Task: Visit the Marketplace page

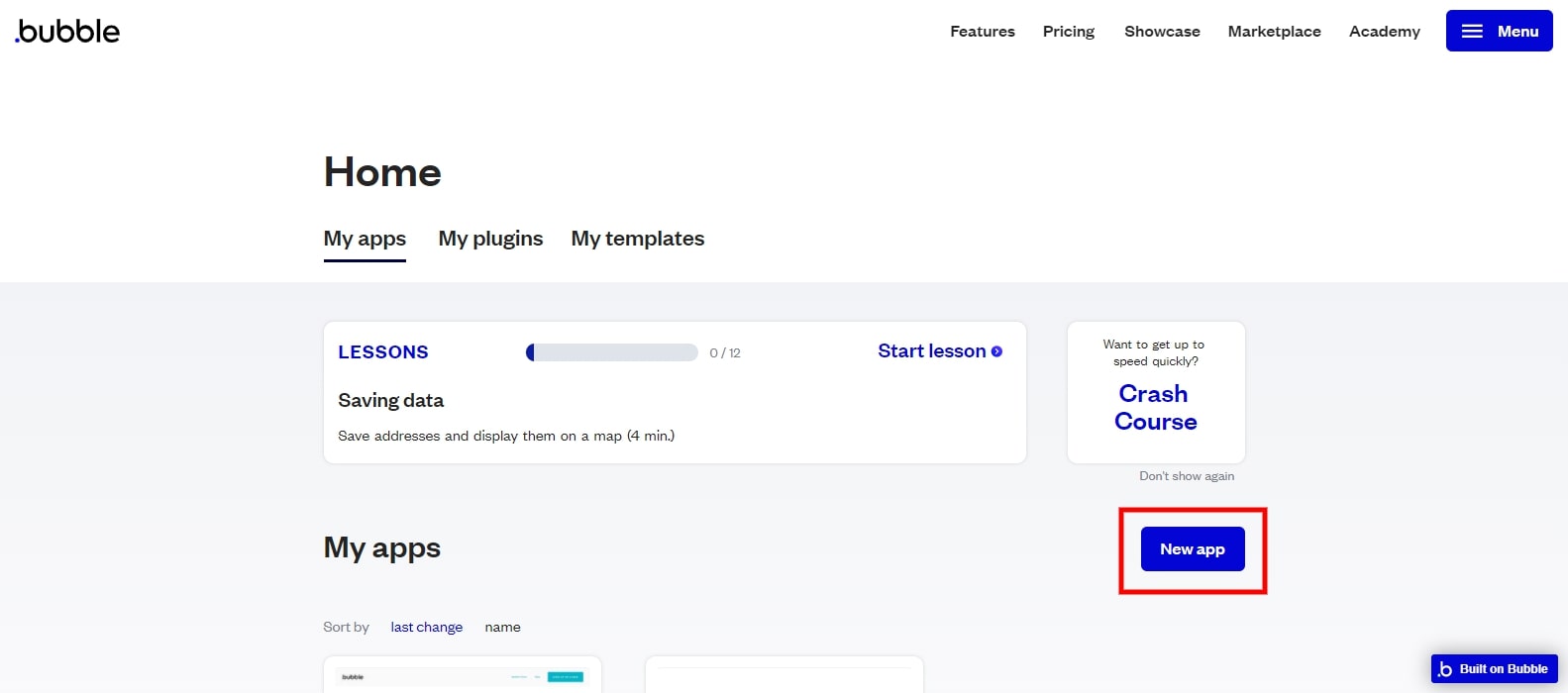Action: [x=1274, y=32]
